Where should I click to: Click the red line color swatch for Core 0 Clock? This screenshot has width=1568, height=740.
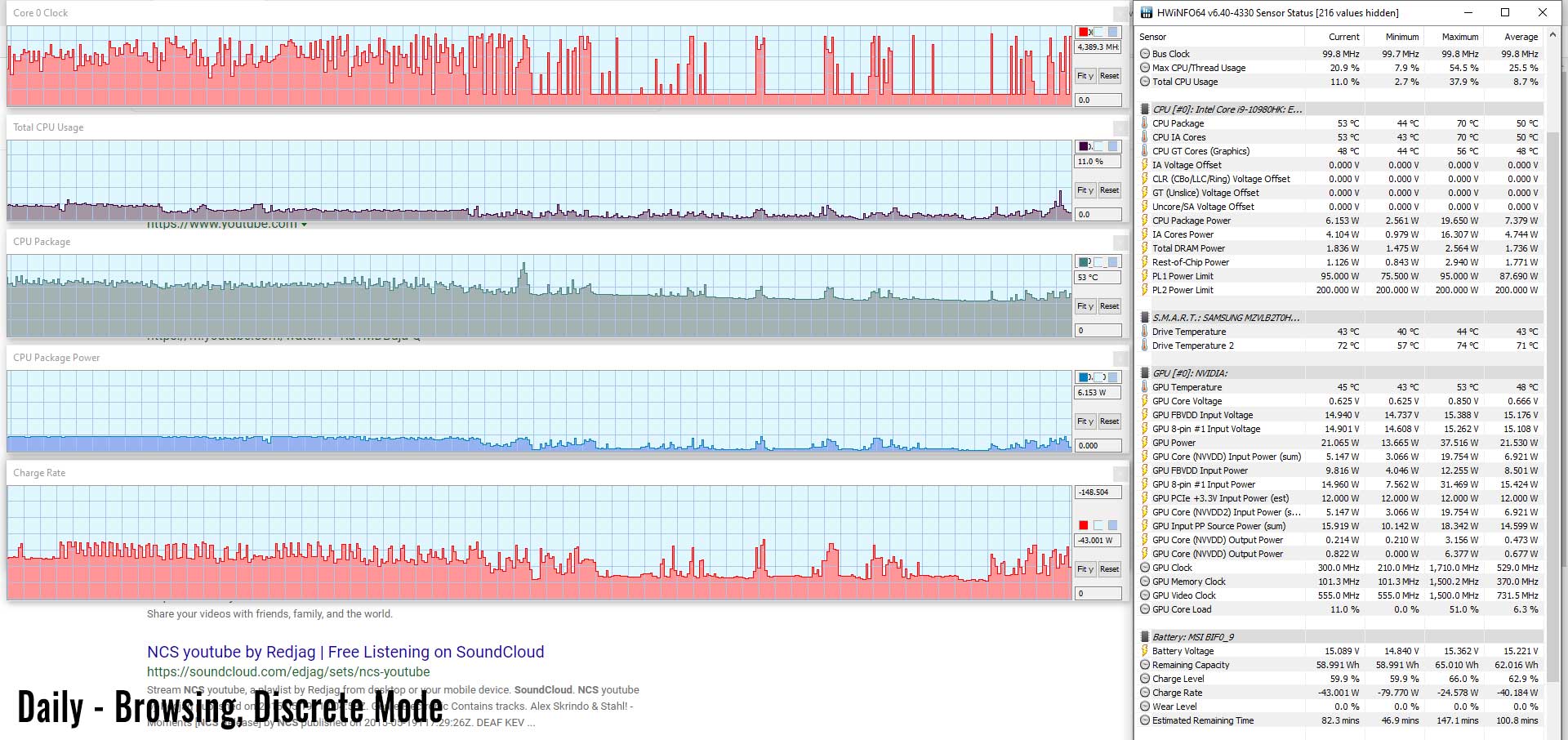coord(1084,33)
